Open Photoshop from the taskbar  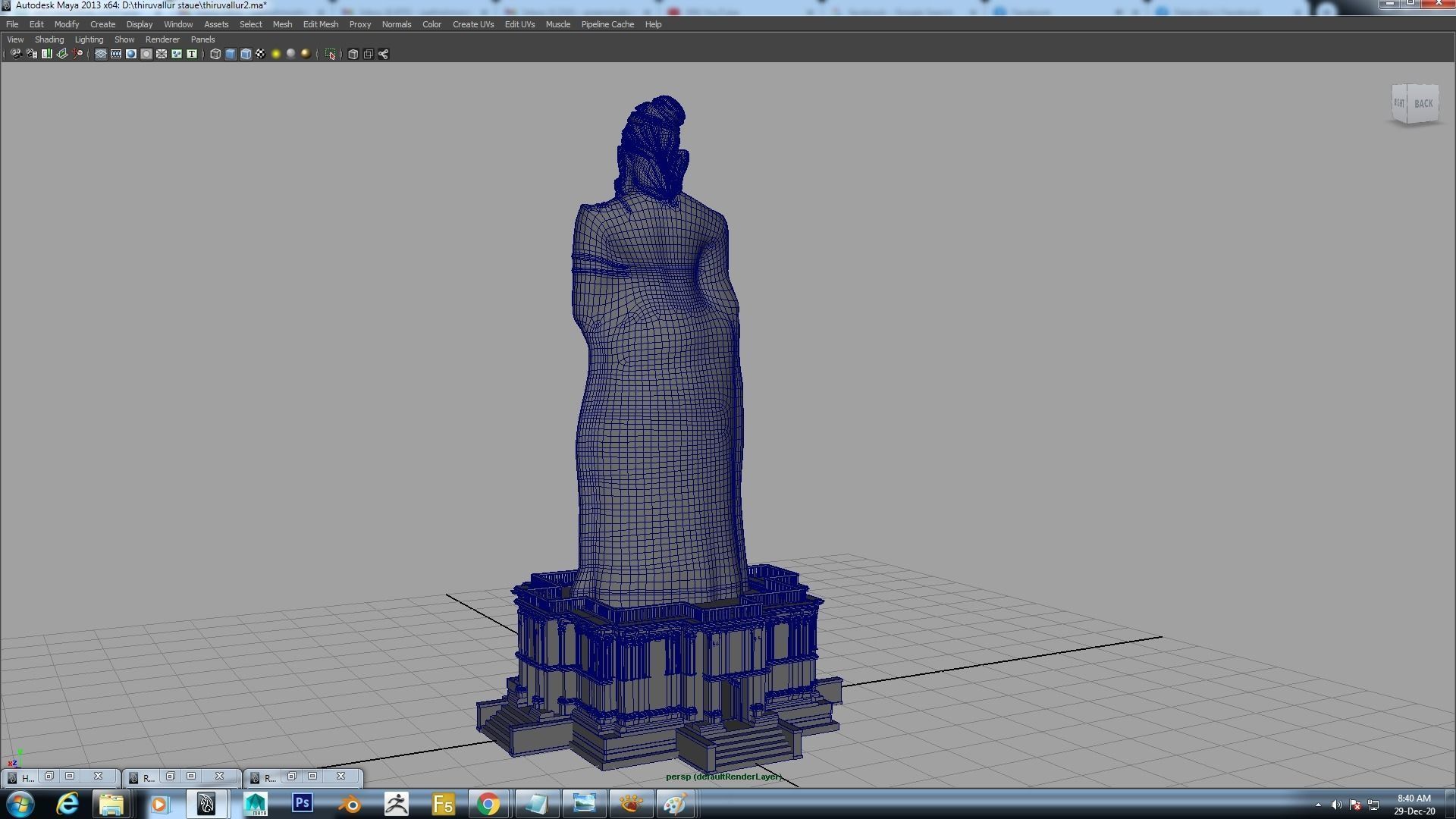(x=303, y=803)
